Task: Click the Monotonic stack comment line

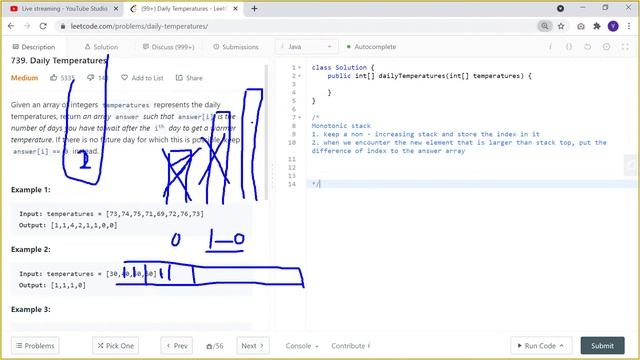Action: coord(341,126)
